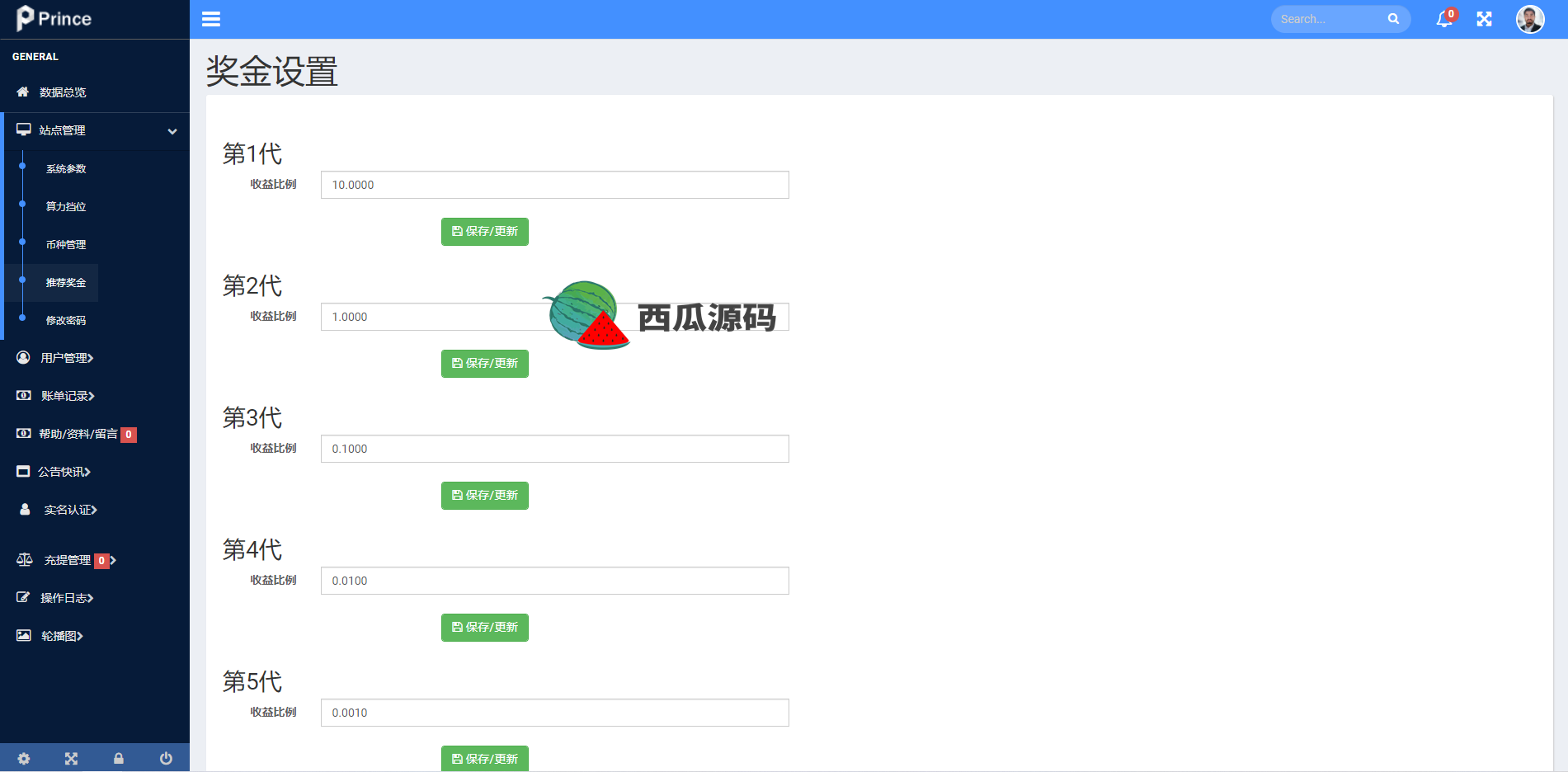1568x772 pixels.
Task: Toggle the hamburger menu icon
Action: point(211,19)
